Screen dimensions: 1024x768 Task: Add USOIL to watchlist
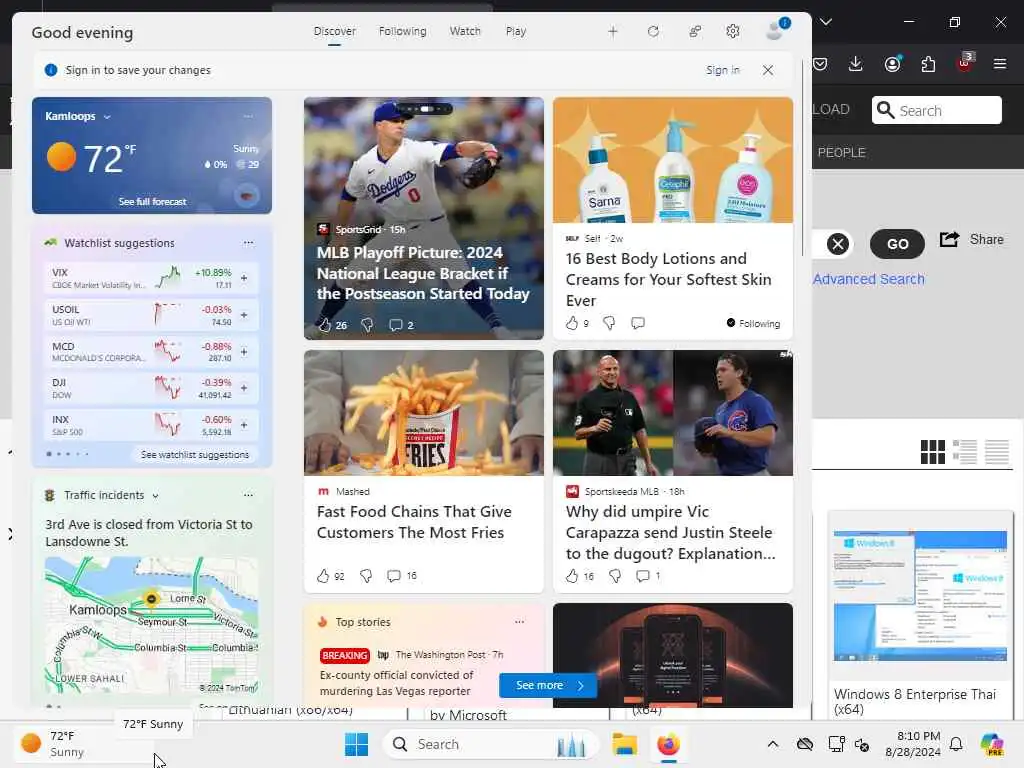(x=244, y=315)
